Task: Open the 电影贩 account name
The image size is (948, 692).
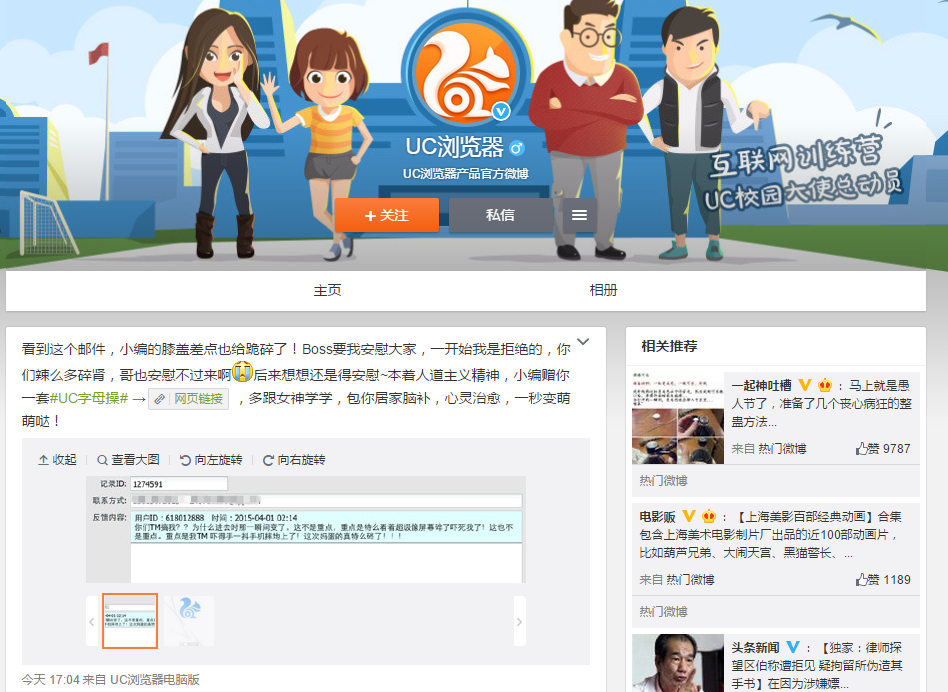Action: 657,517
